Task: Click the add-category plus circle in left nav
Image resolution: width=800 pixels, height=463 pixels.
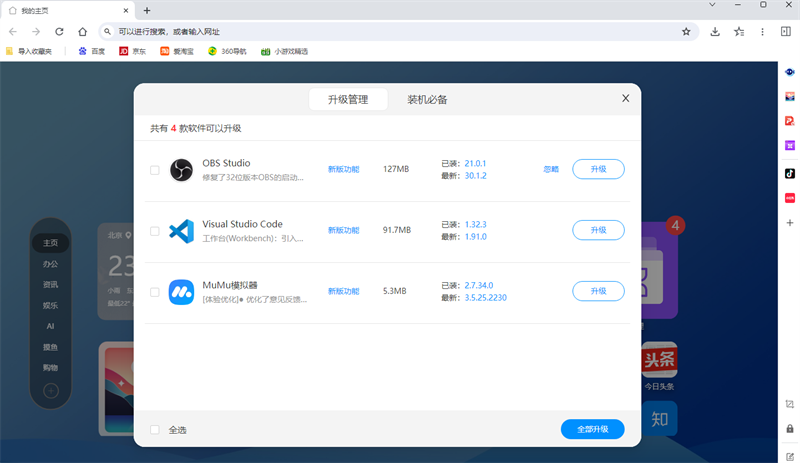Action: [x=51, y=391]
